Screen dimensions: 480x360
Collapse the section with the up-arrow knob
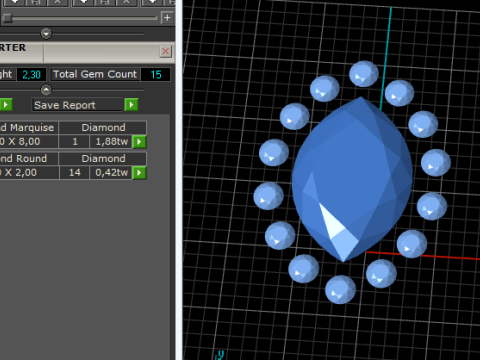[x=46, y=90]
